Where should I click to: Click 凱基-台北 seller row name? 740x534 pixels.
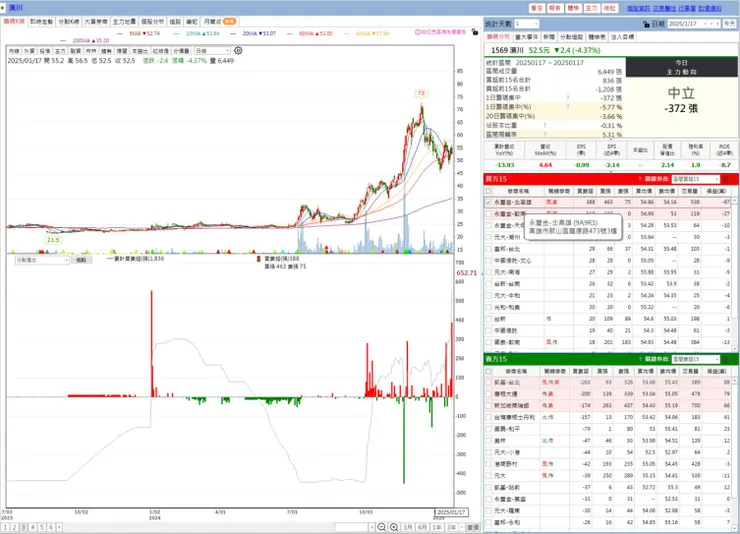tap(507, 383)
